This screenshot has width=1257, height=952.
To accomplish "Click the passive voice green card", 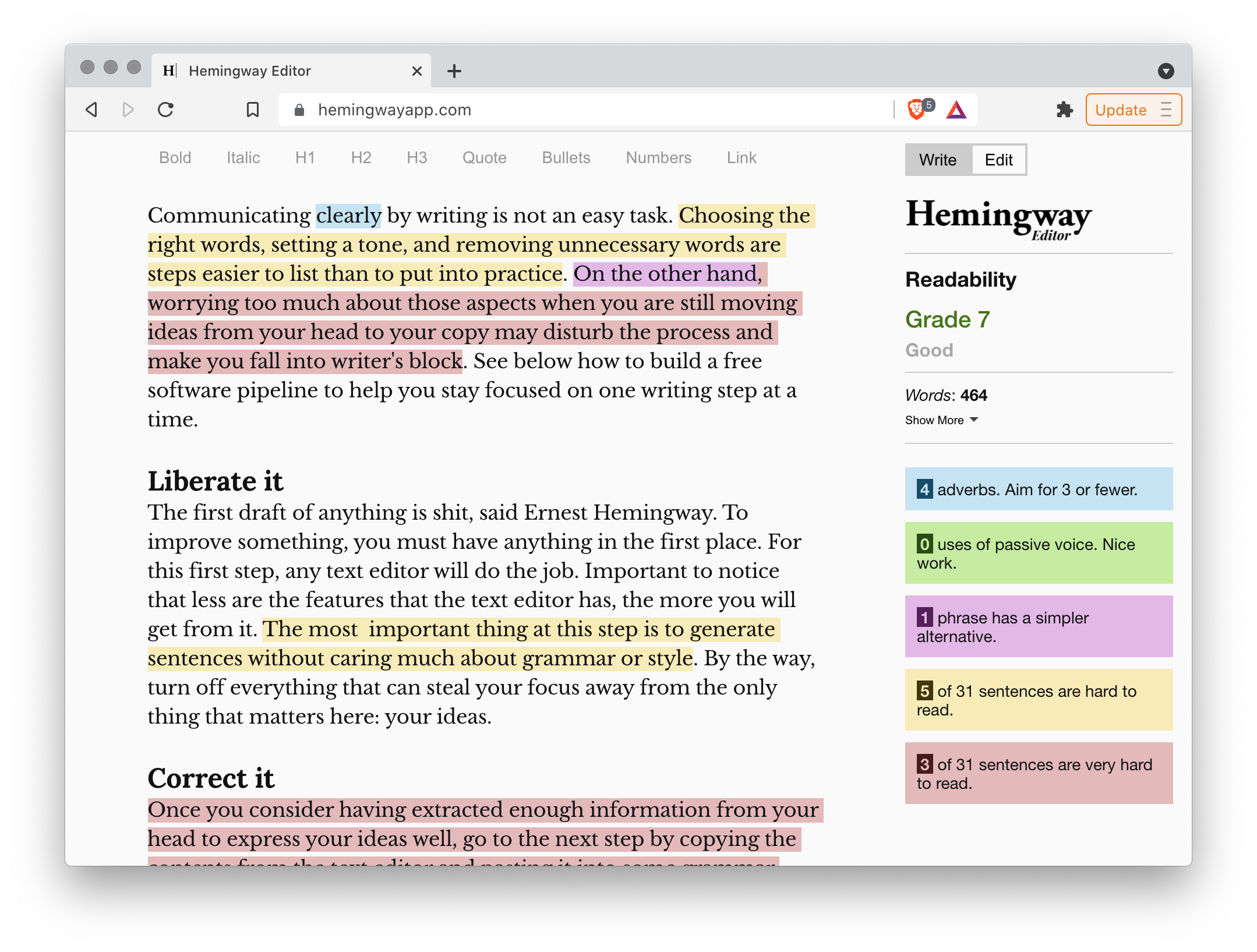I will click(1039, 553).
